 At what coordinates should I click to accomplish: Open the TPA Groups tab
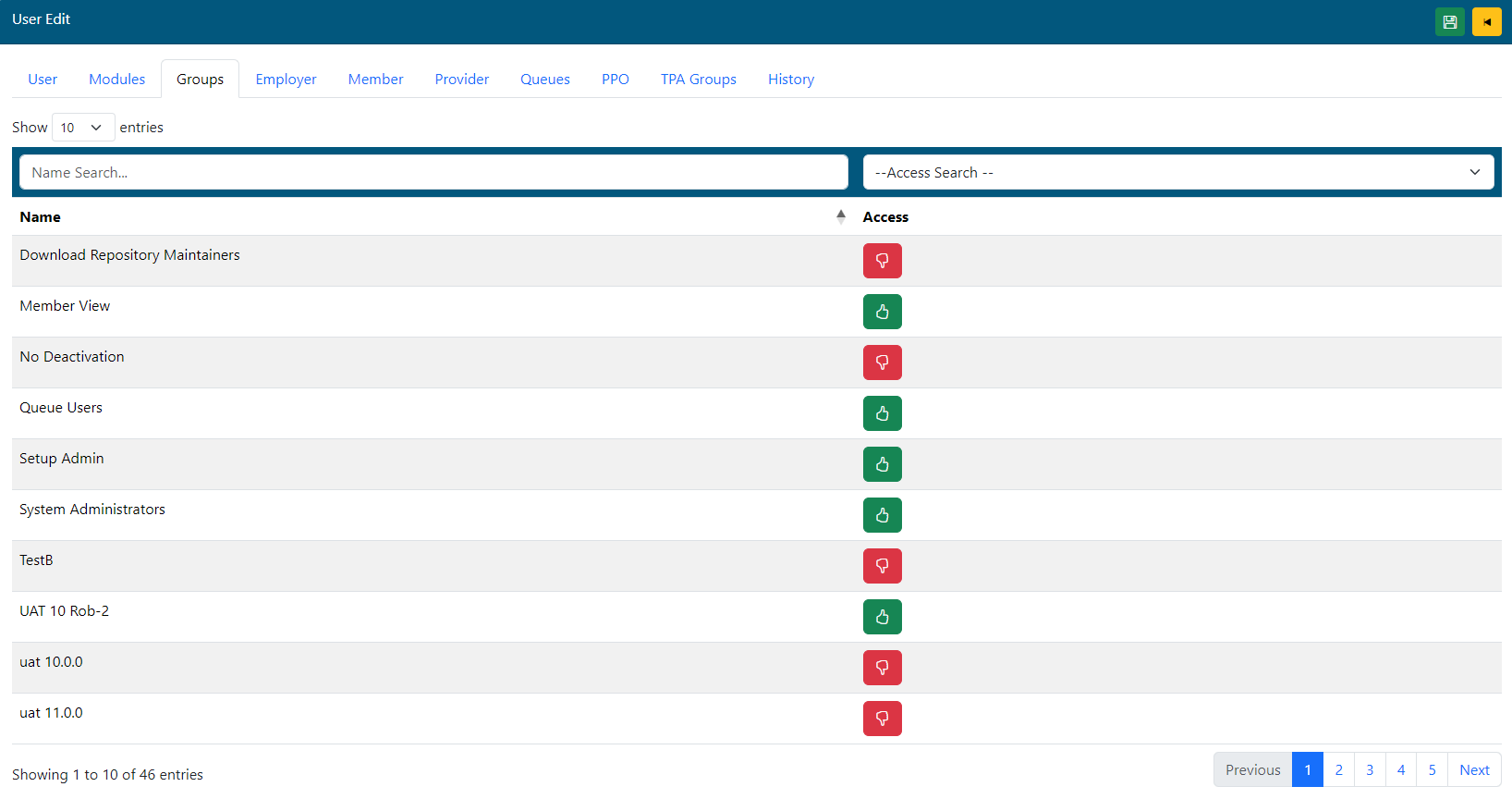698,80
